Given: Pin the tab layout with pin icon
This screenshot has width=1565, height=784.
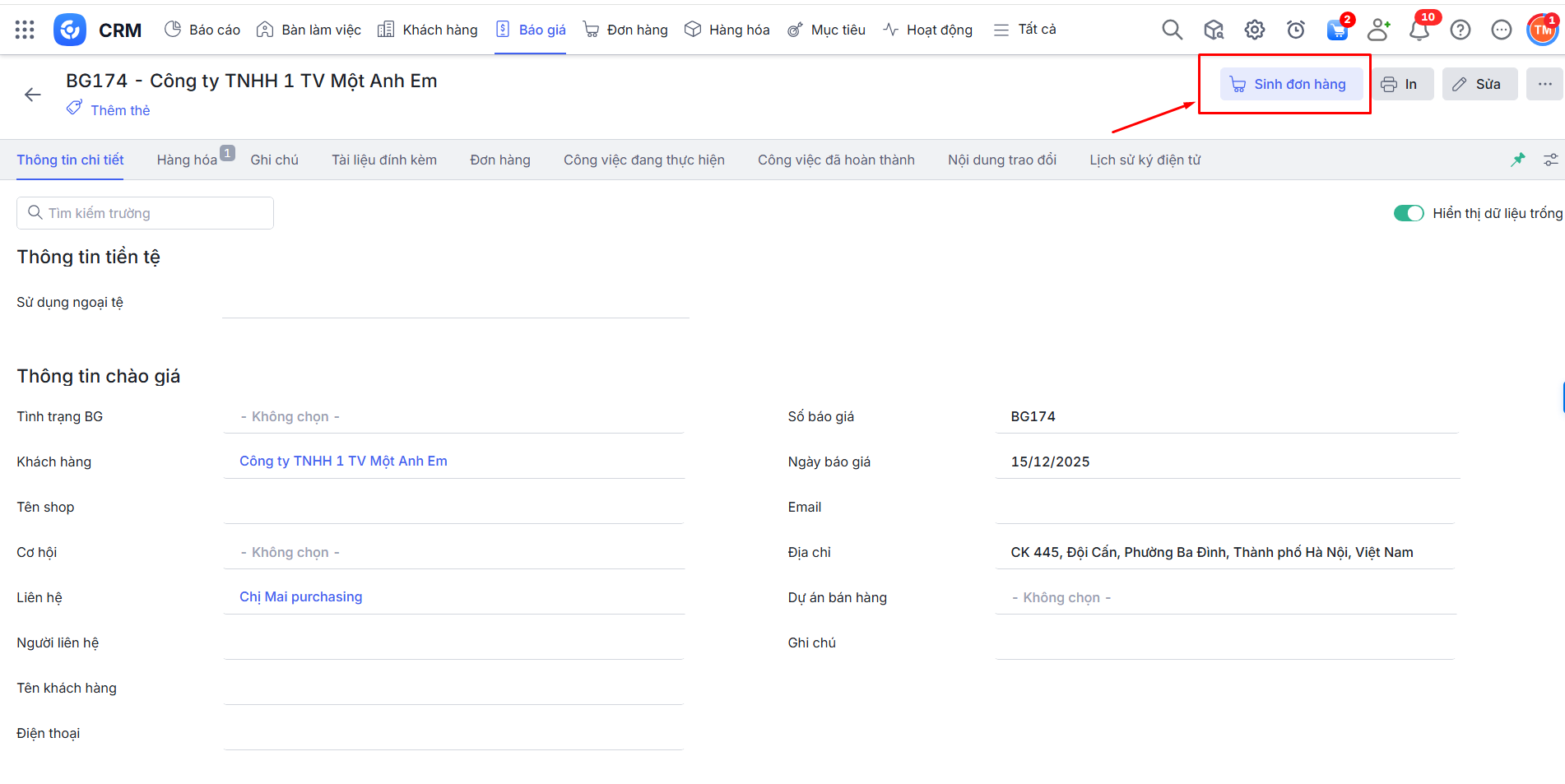Looking at the screenshot, I should click(1517, 160).
